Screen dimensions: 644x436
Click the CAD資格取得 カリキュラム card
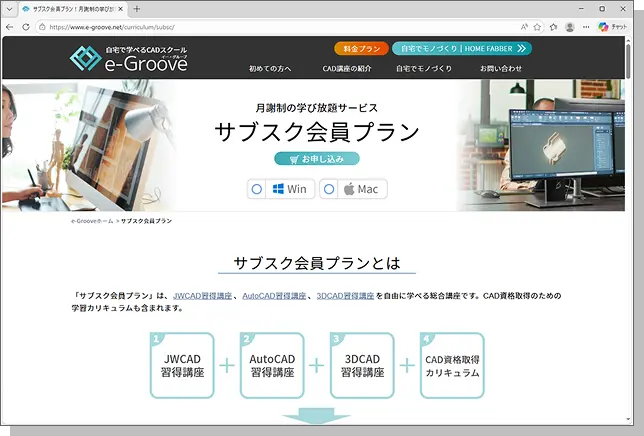coord(452,365)
